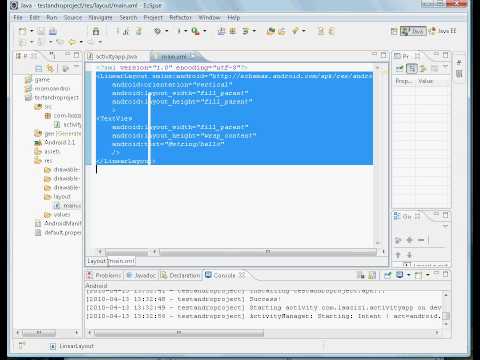Select the src folder
This screenshot has width=480, height=360.
point(48,107)
